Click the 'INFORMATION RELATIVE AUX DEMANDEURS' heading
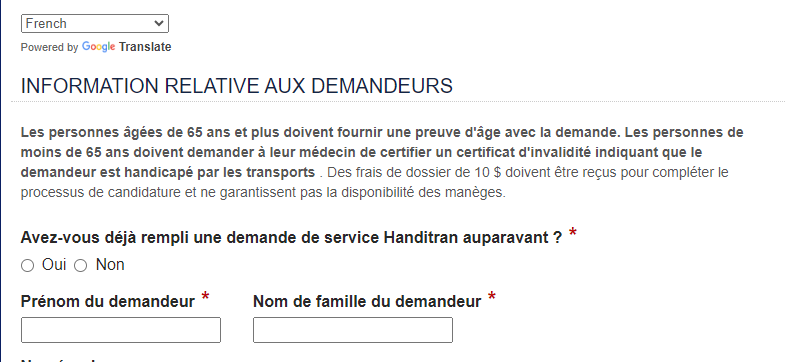The image size is (794, 362). point(236,86)
